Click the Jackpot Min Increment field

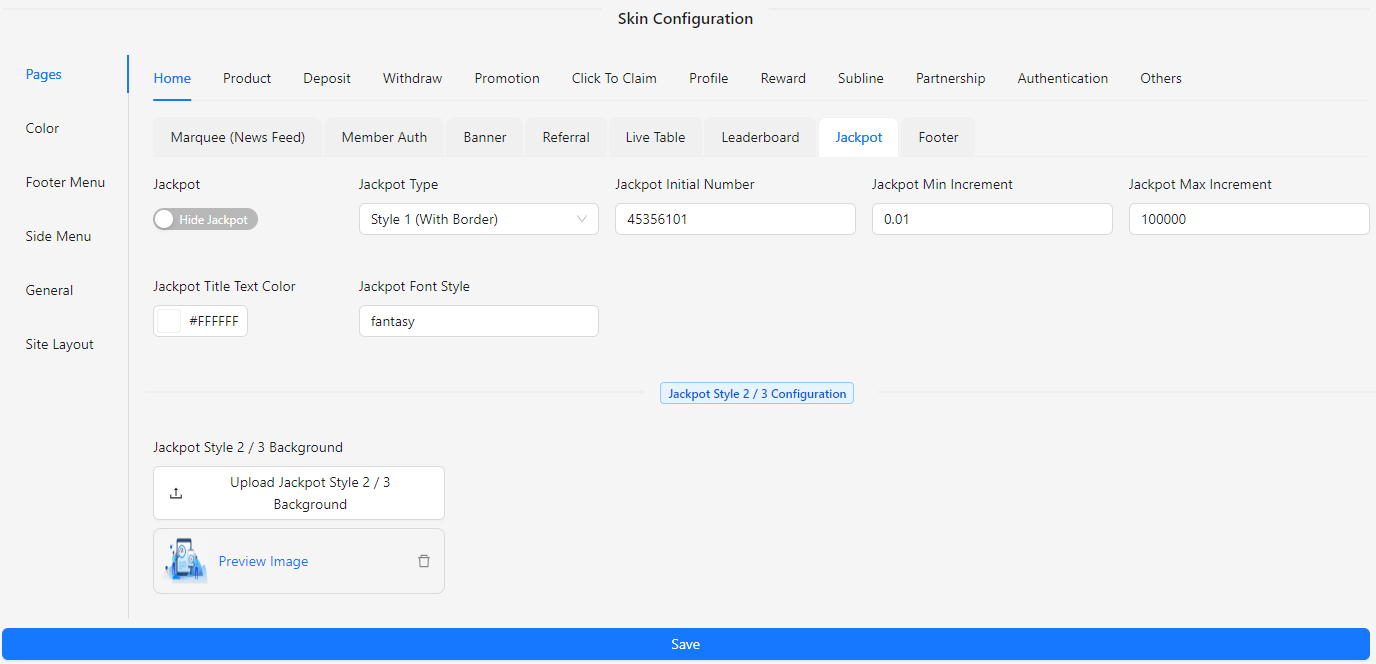(x=991, y=220)
